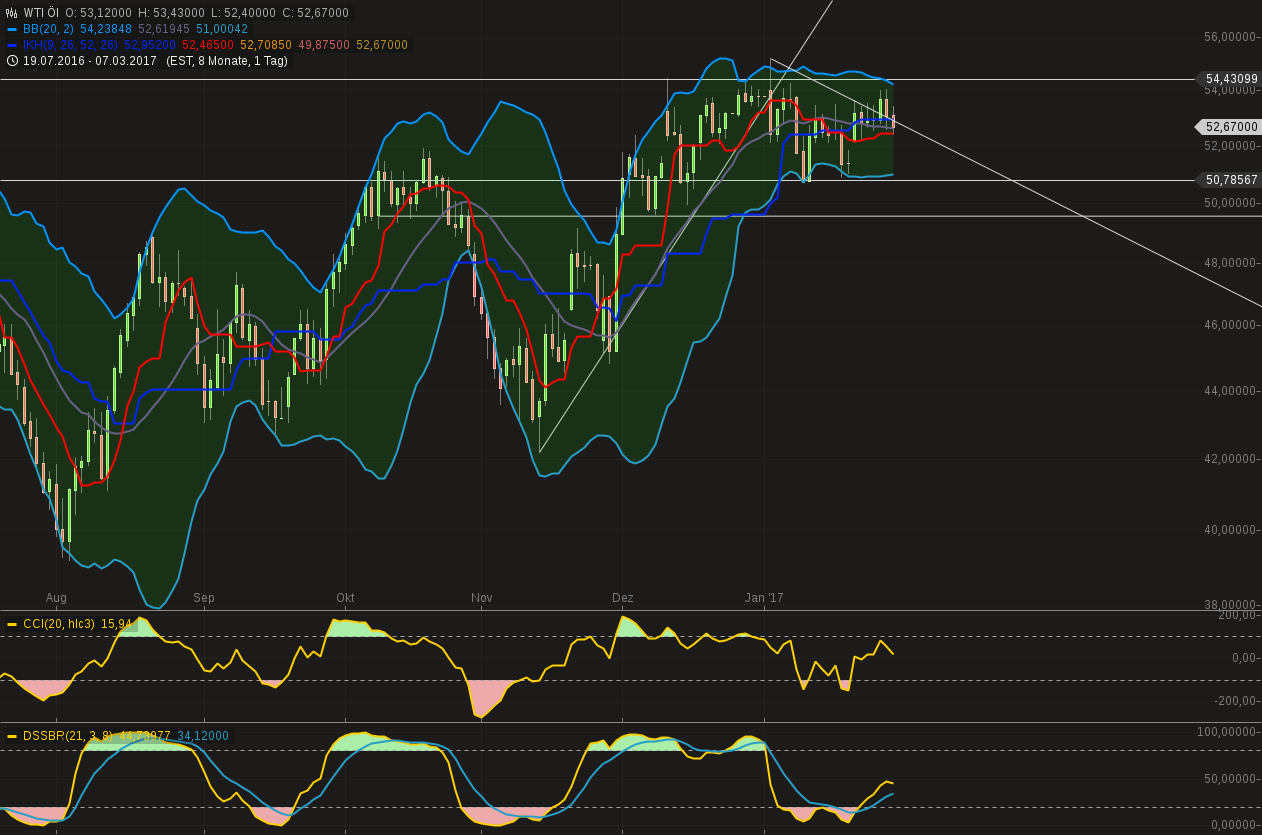This screenshot has height=835, width=1262.
Task: Click the candlestick chart-type icon beside WTI Öl
Action: [11, 13]
